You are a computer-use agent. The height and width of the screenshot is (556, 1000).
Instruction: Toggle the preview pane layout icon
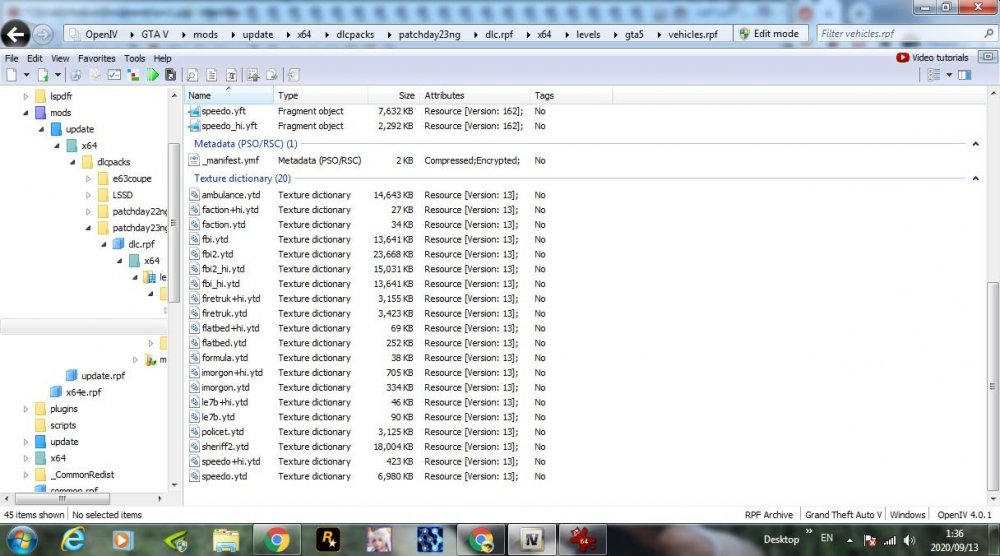tap(964, 75)
